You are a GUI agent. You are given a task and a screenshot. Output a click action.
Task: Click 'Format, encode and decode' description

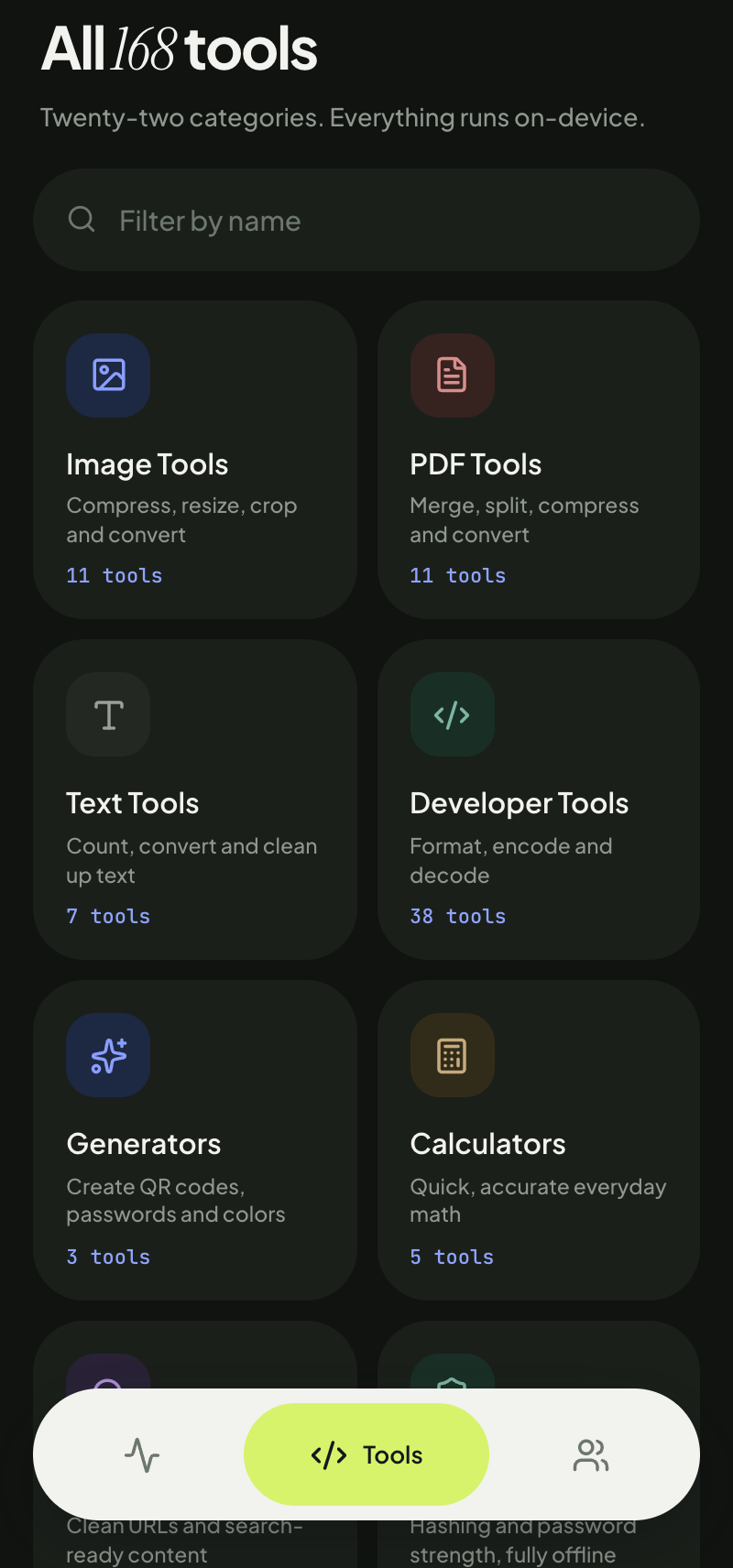point(511,861)
